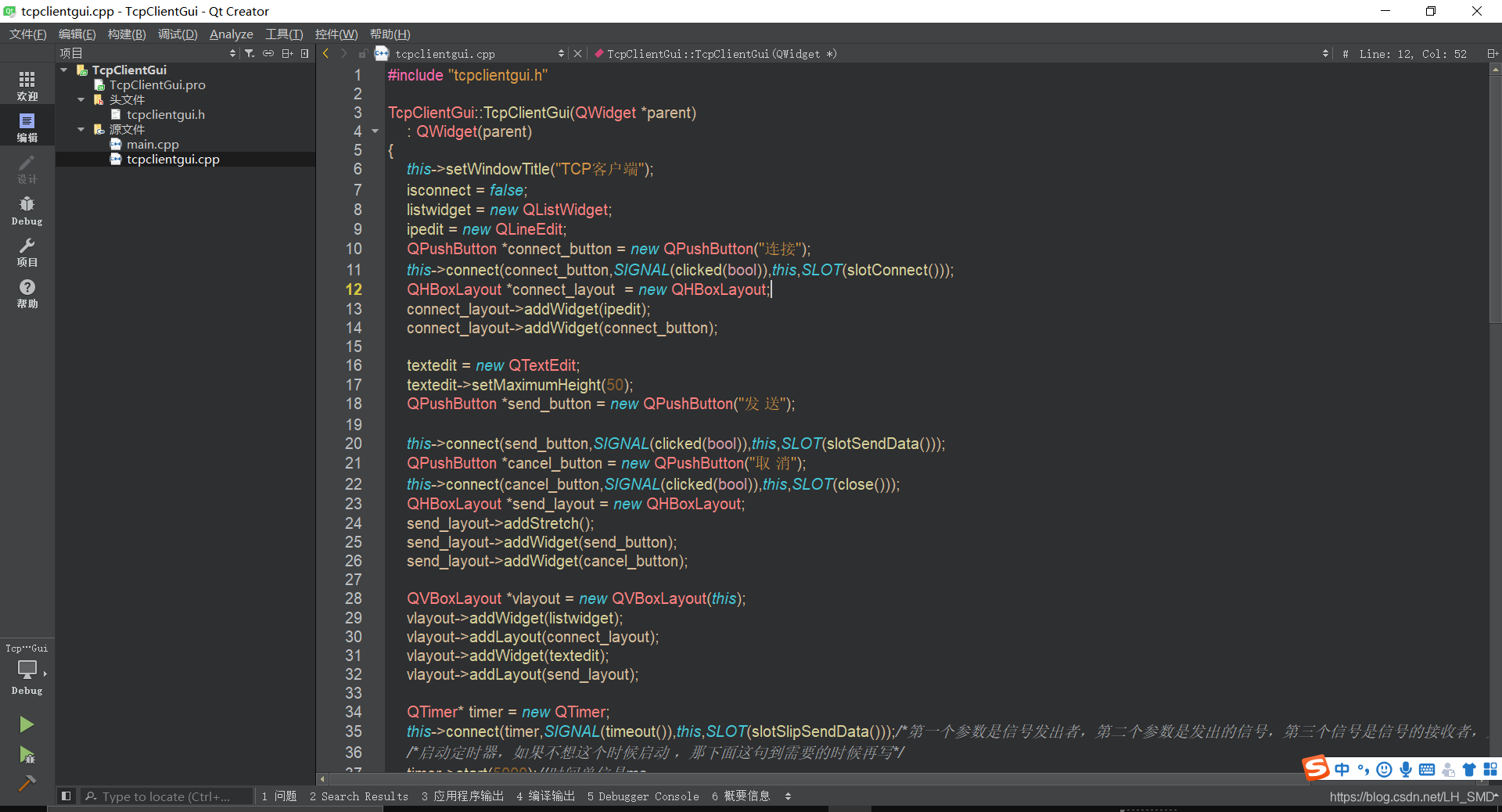The height and width of the screenshot is (812, 1502).
Task: Go forward in editor navigation history
Action: 343,53
